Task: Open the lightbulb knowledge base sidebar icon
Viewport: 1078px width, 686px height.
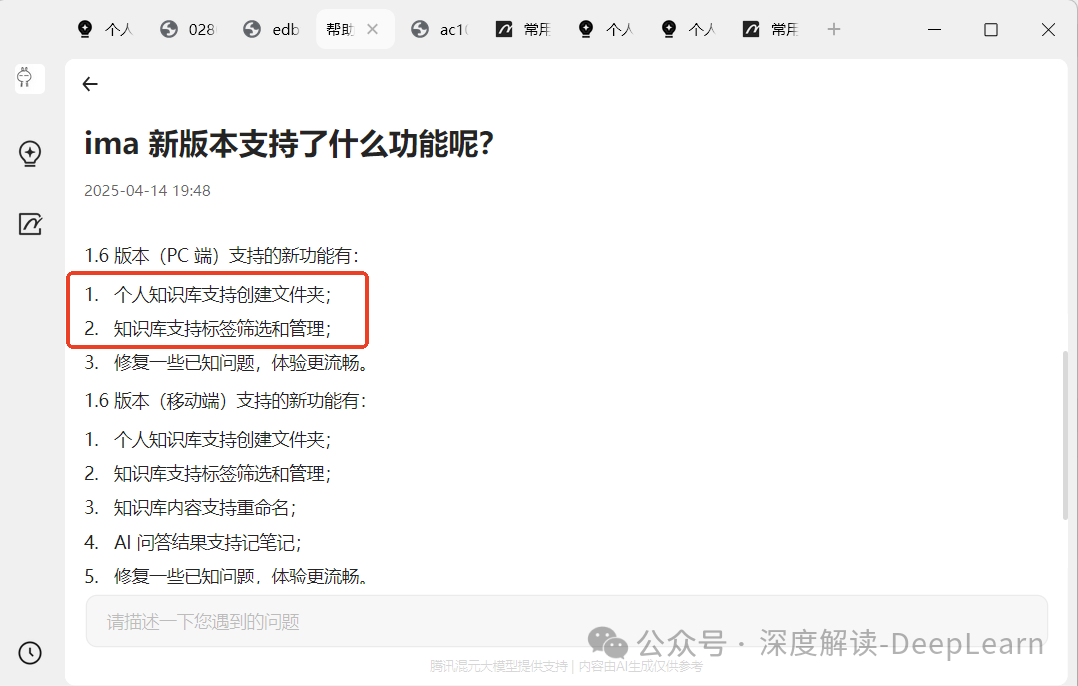Action: point(30,154)
